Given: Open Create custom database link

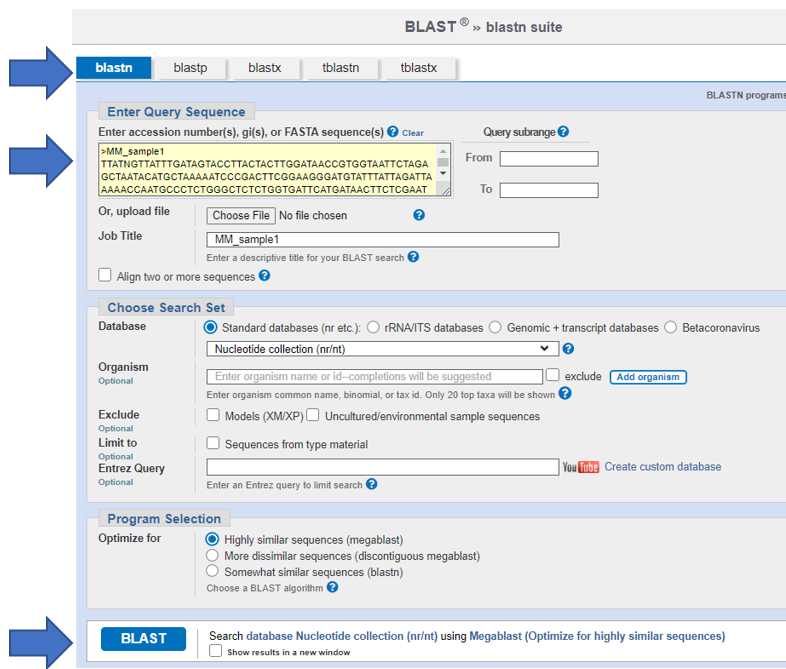Looking at the screenshot, I should 663,467.
